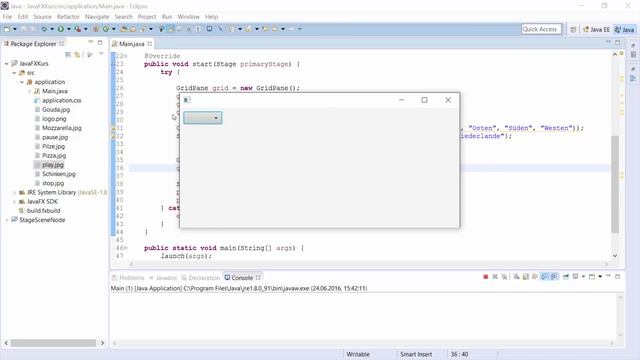Viewport: 640px width, 360px height.
Task: Select Main.java in Package Explorer
Action: [55, 91]
